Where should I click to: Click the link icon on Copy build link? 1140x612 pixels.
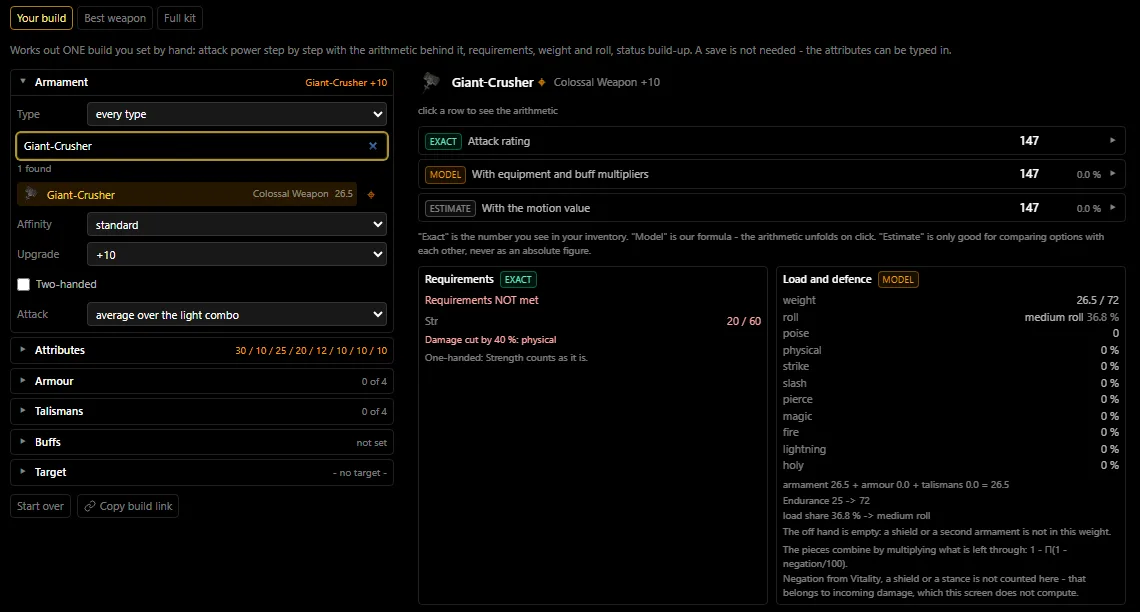pyautogui.click(x=90, y=506)
